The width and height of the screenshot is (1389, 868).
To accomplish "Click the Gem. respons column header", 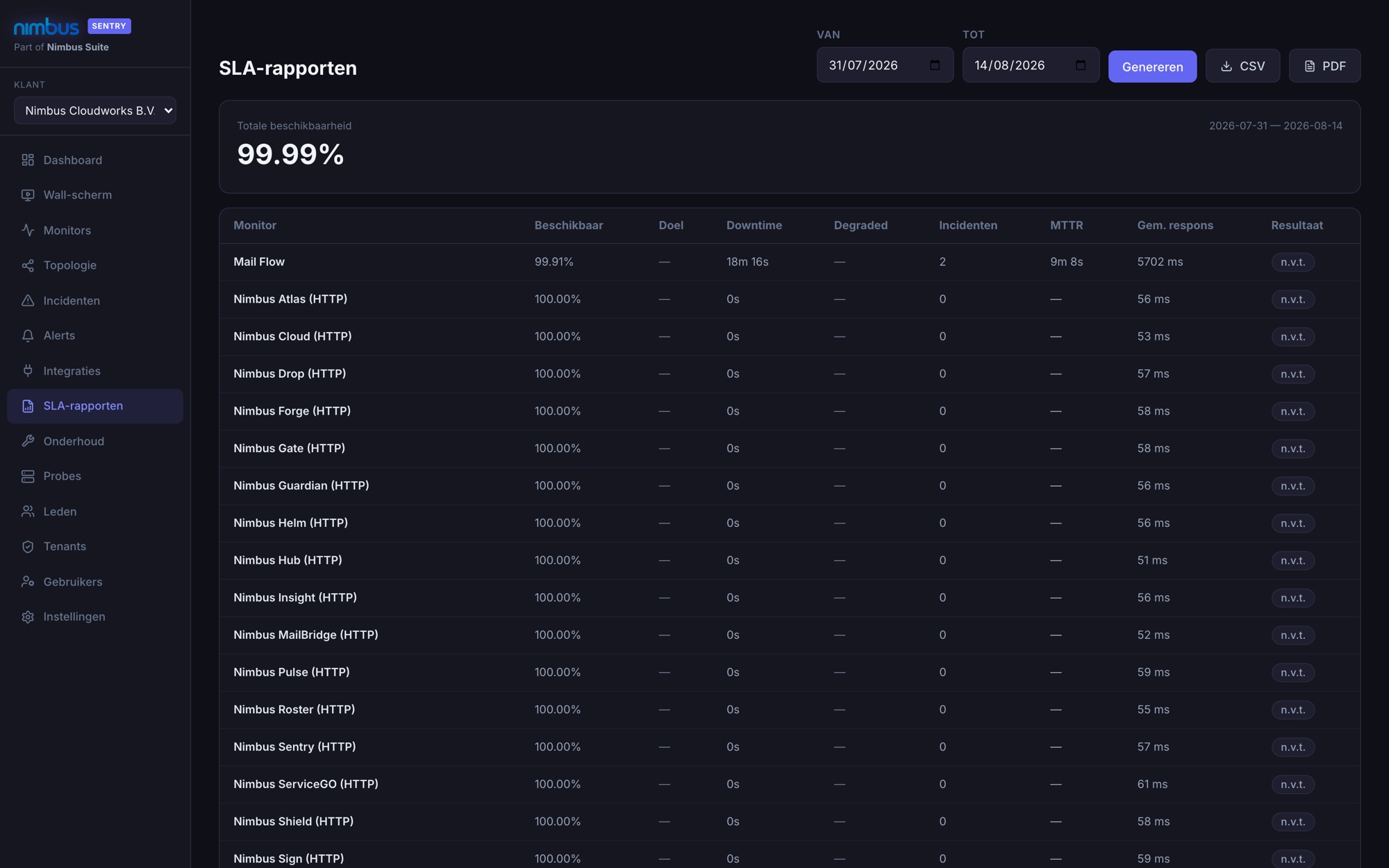I will pyautogui.click(x=1175, y=226).
